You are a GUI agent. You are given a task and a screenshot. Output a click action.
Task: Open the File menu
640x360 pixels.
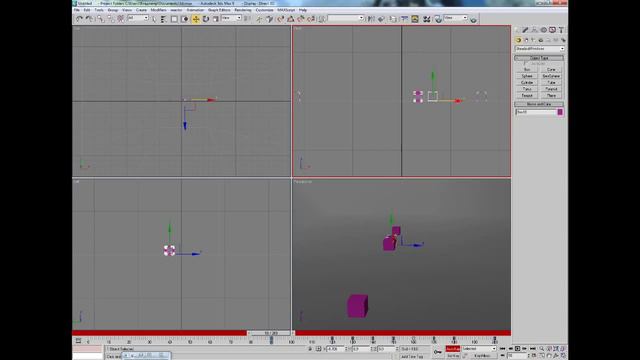(76, 10)
